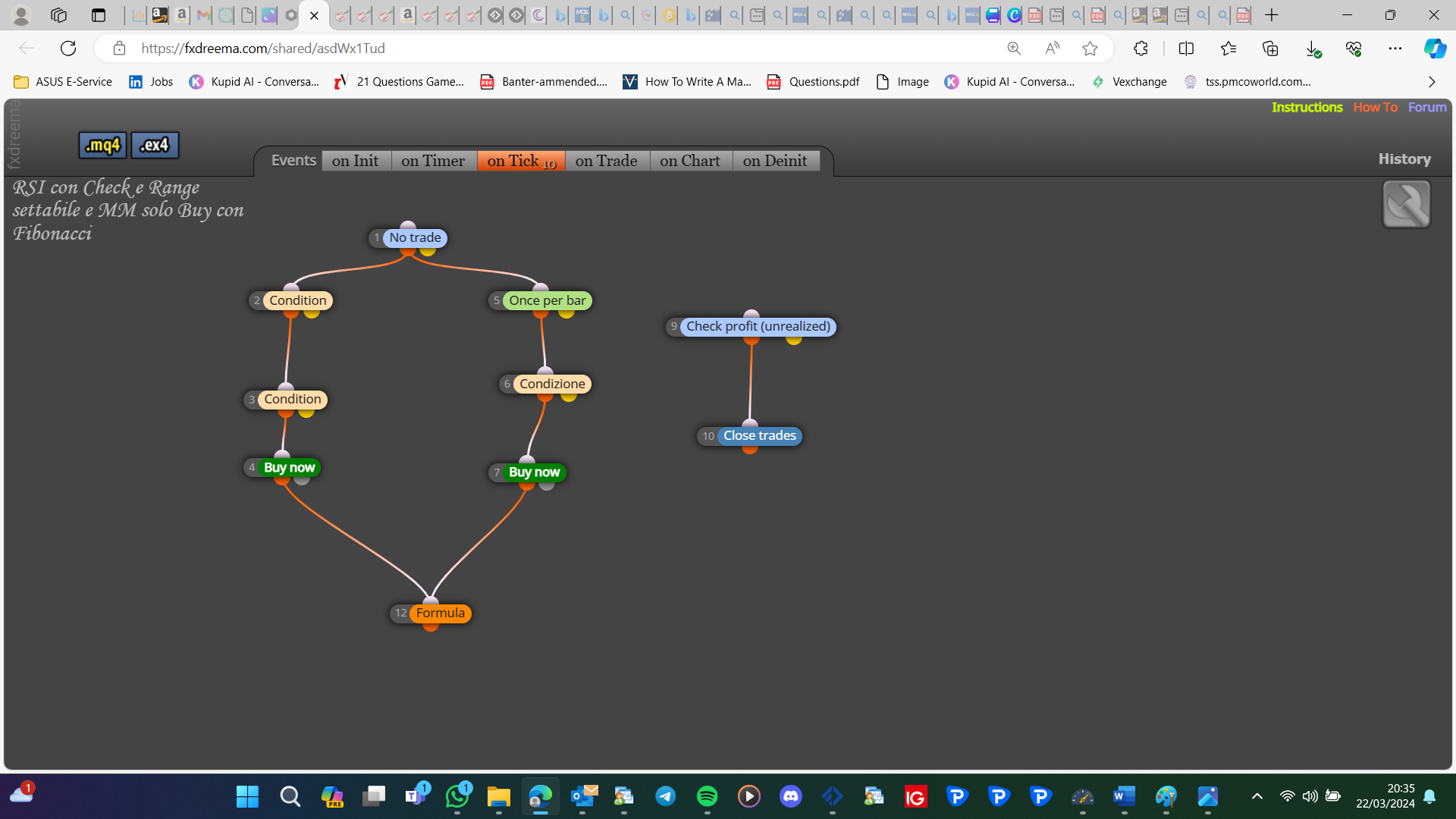Open the Split screen view
This screenshot has height=819, width=1456.
(1186, 49)
